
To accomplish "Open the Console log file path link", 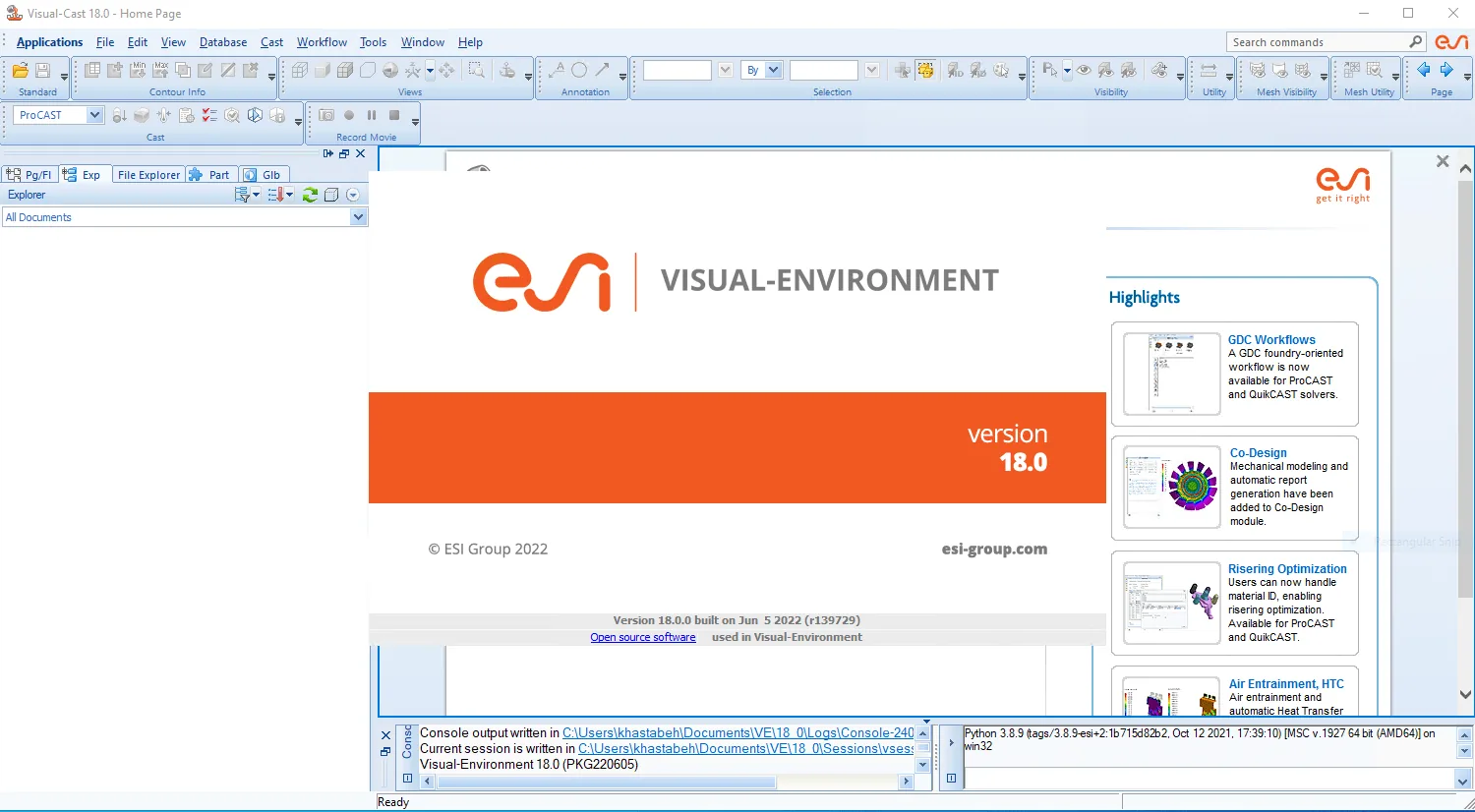I will pos(738,732).
